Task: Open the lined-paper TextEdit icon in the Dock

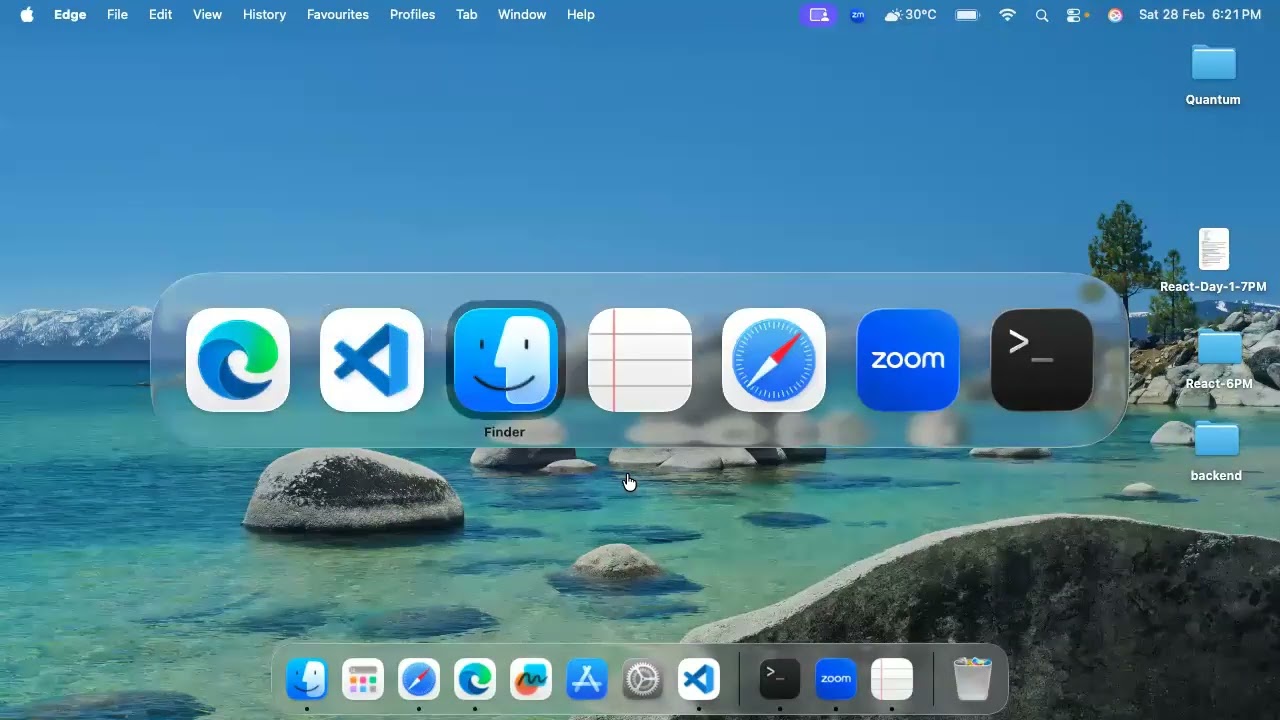Action: 892,679
